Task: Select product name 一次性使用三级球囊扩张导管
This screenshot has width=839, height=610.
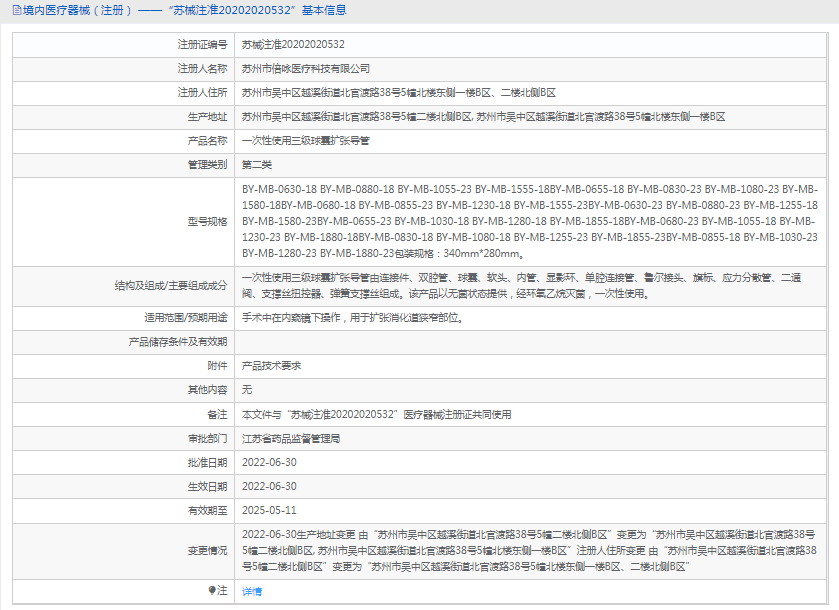Action: (x=306, y=141)
